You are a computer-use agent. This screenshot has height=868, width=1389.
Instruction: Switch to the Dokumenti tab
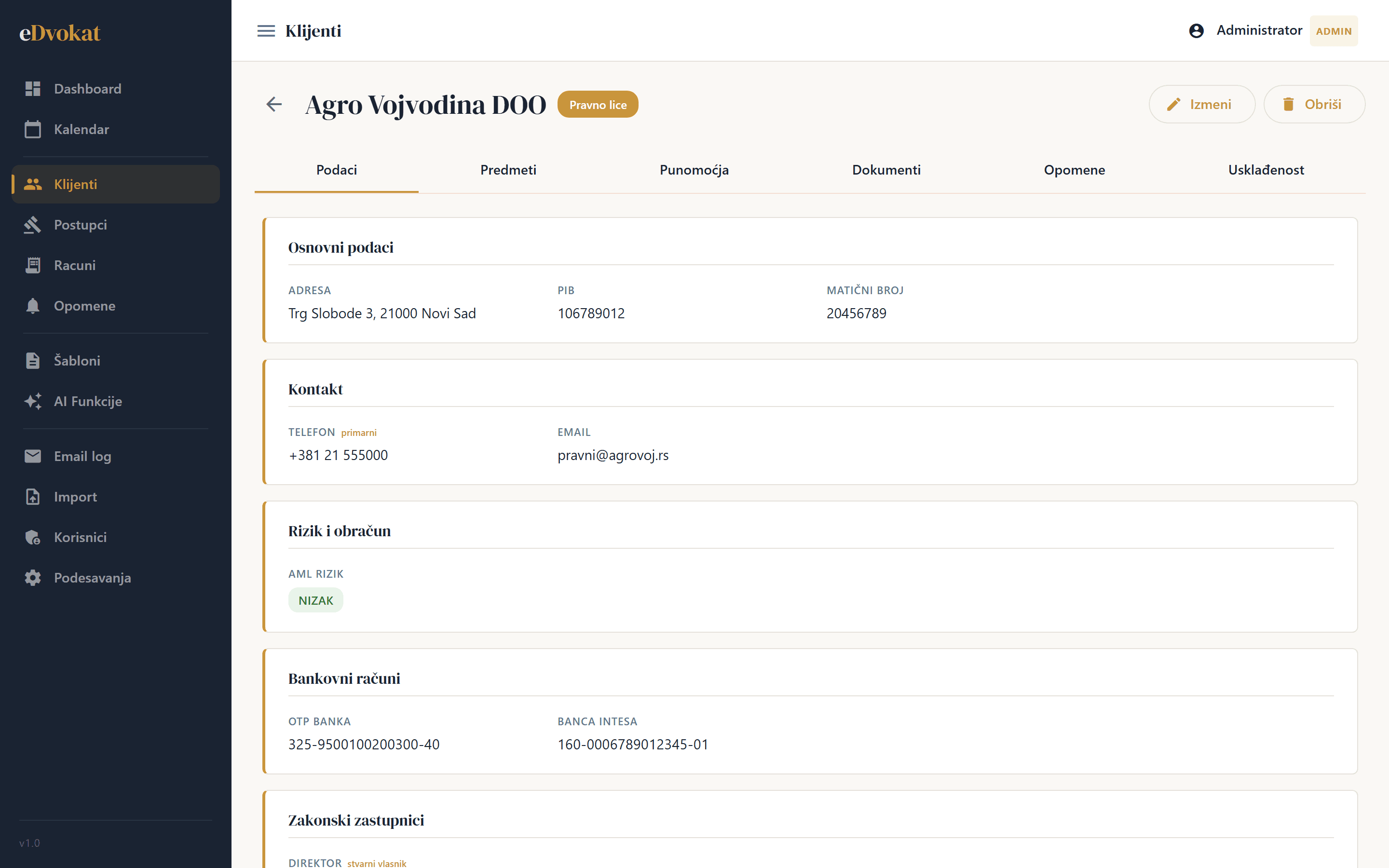886,170
